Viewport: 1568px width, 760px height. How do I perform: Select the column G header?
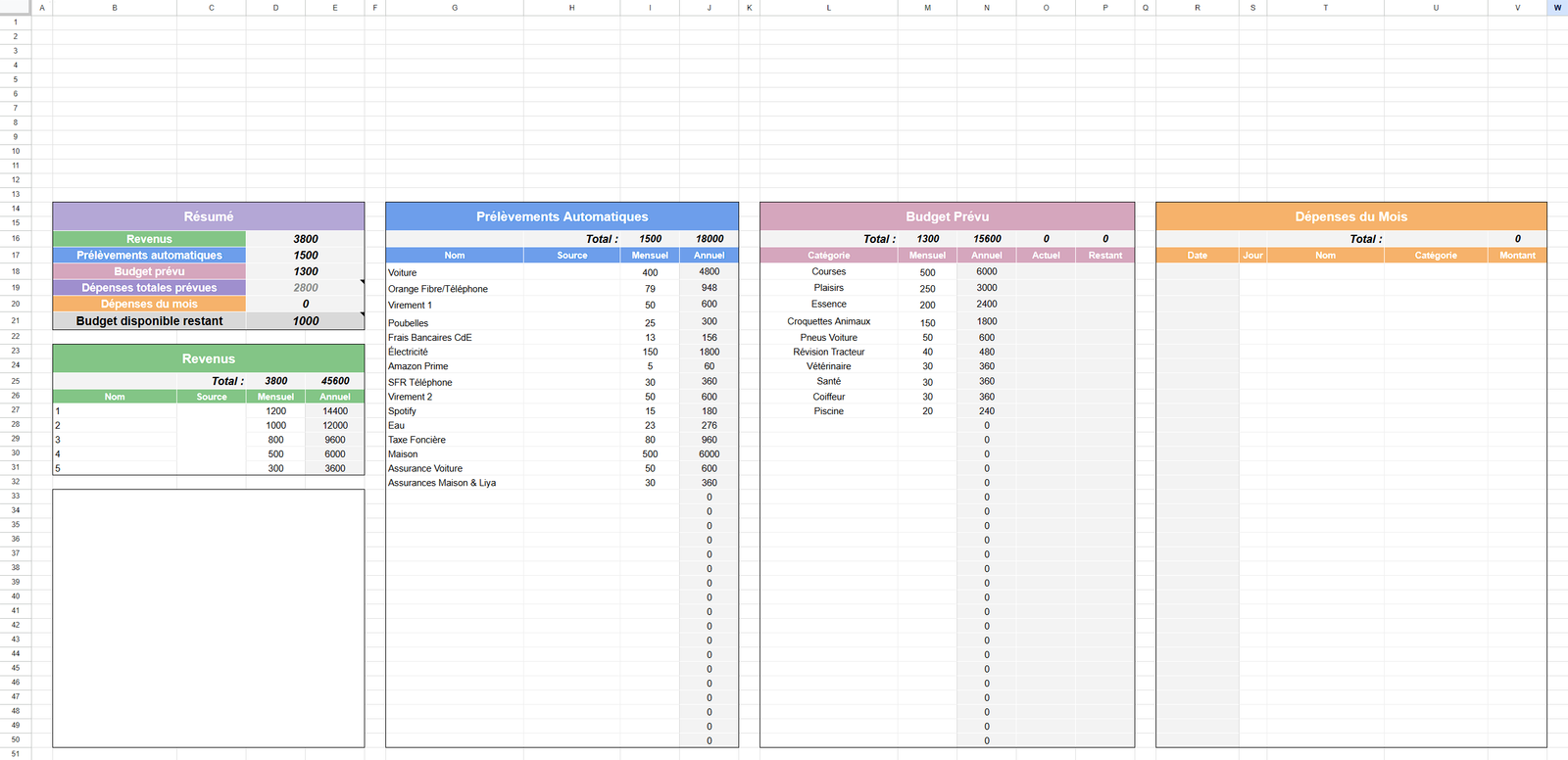pyautogui.click(x=454, y=7)
